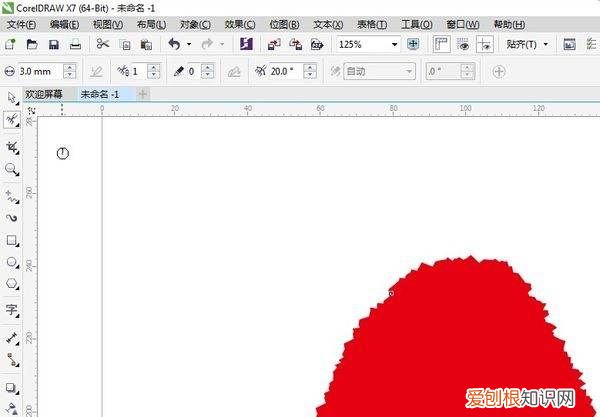Toggle pen pressure for nib size
This screenshot has width=600, height=417.
click(96, 72)
